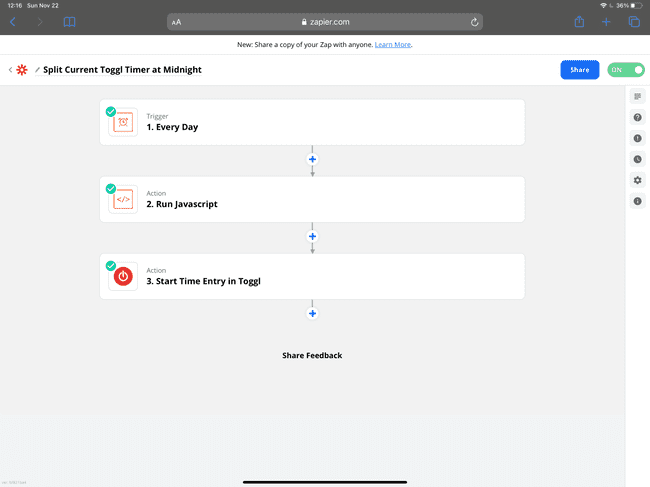Image resolution: width=650 pixels, height=487 pixels.
Task: Open Zap settings gear icon
Action: (x=638, y=180)
